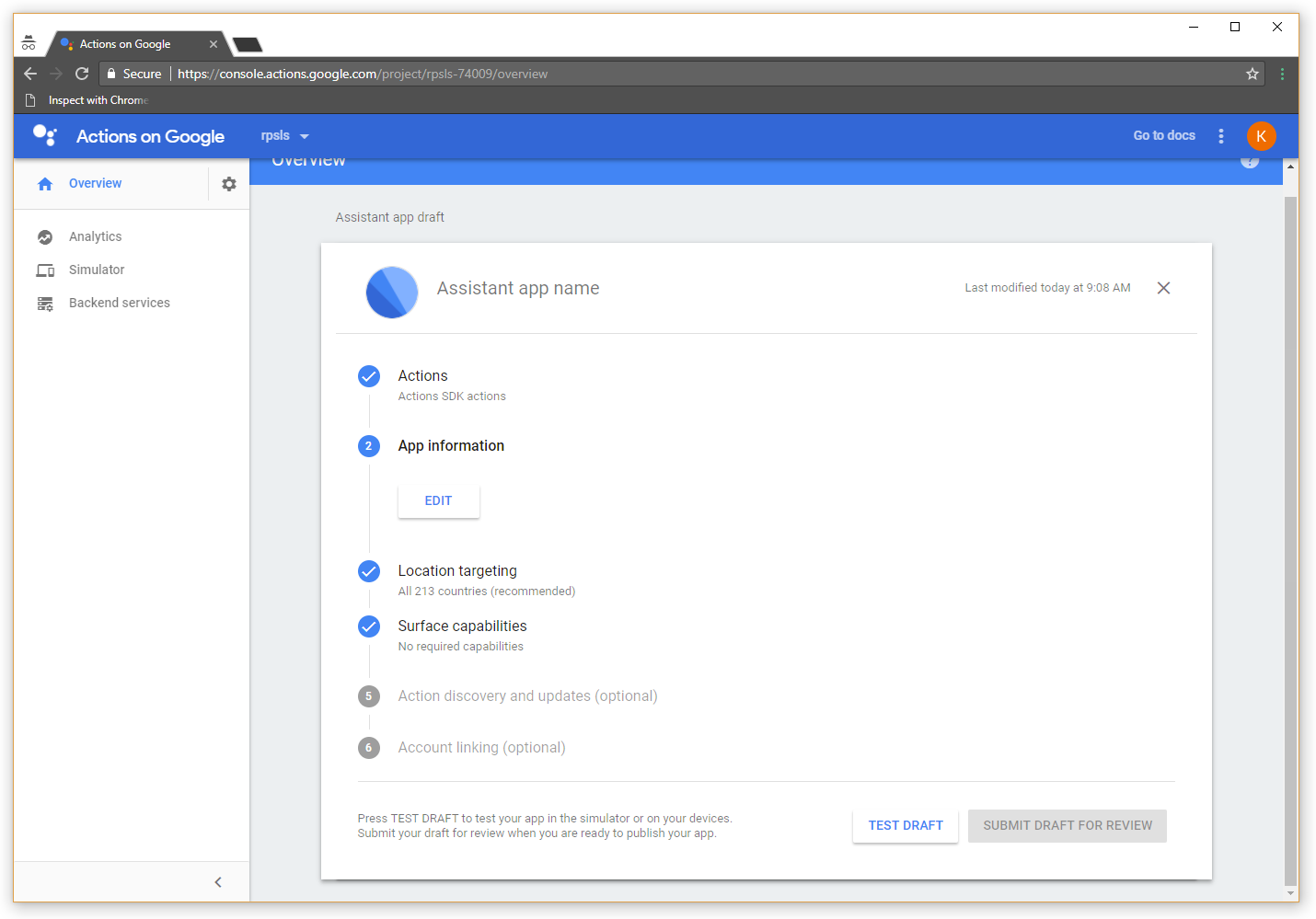1316x919 pixels.
Task: Open project settings gear icon
Action: coord(229,184)
